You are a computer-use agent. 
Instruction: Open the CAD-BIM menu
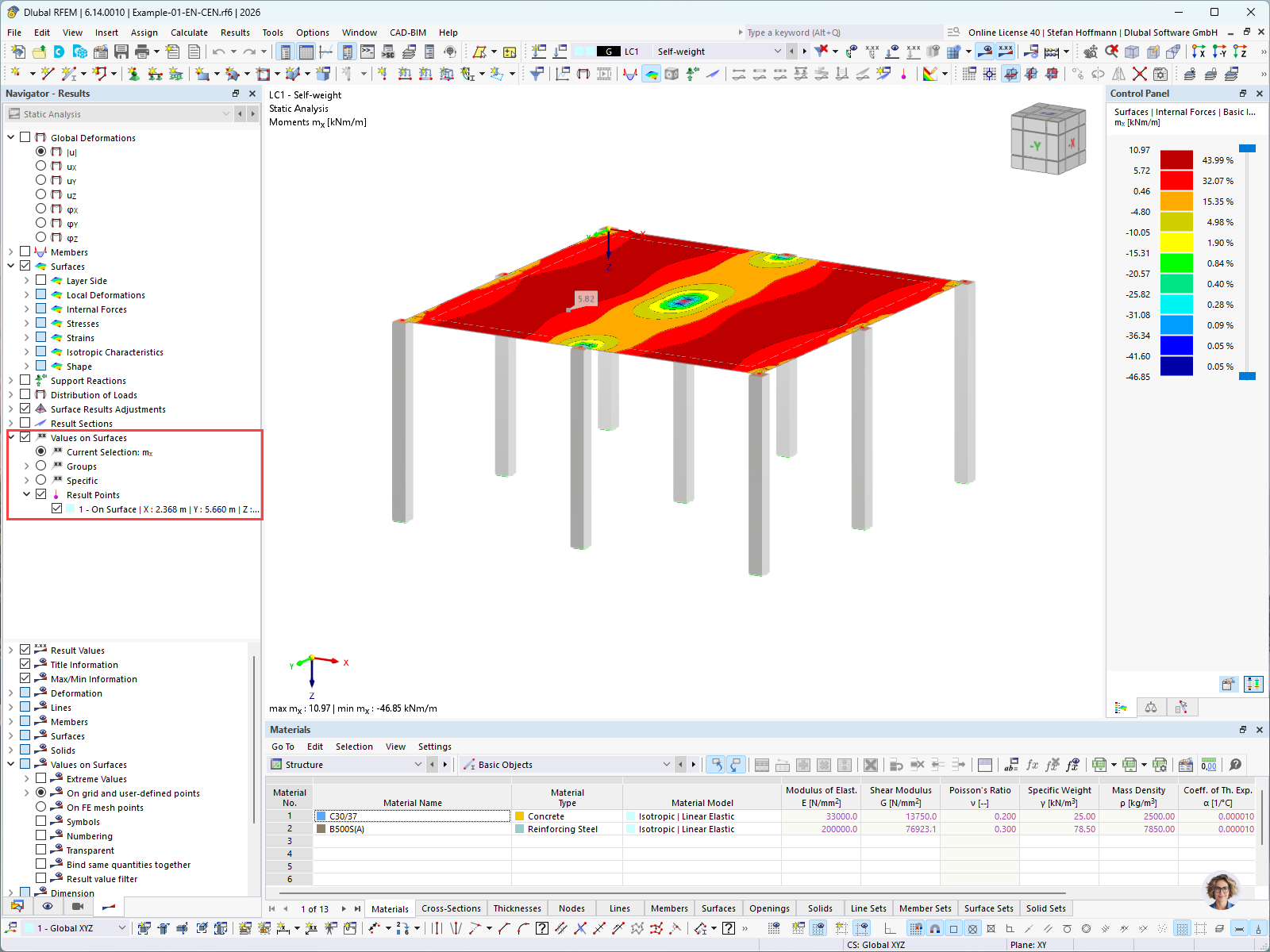pyautogui.click(x=408, y=33)
